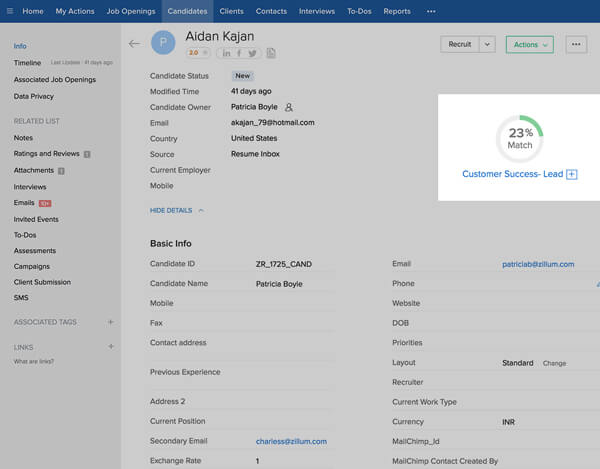Viewport: 600px width, 469px height.
Task: Click the plus icon beside Customer Success- Lead
Action: pos(572,174)
